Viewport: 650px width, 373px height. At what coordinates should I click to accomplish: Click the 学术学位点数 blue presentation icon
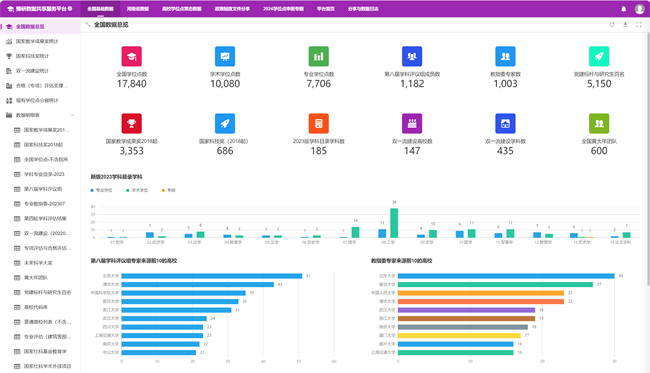[225, 56]
